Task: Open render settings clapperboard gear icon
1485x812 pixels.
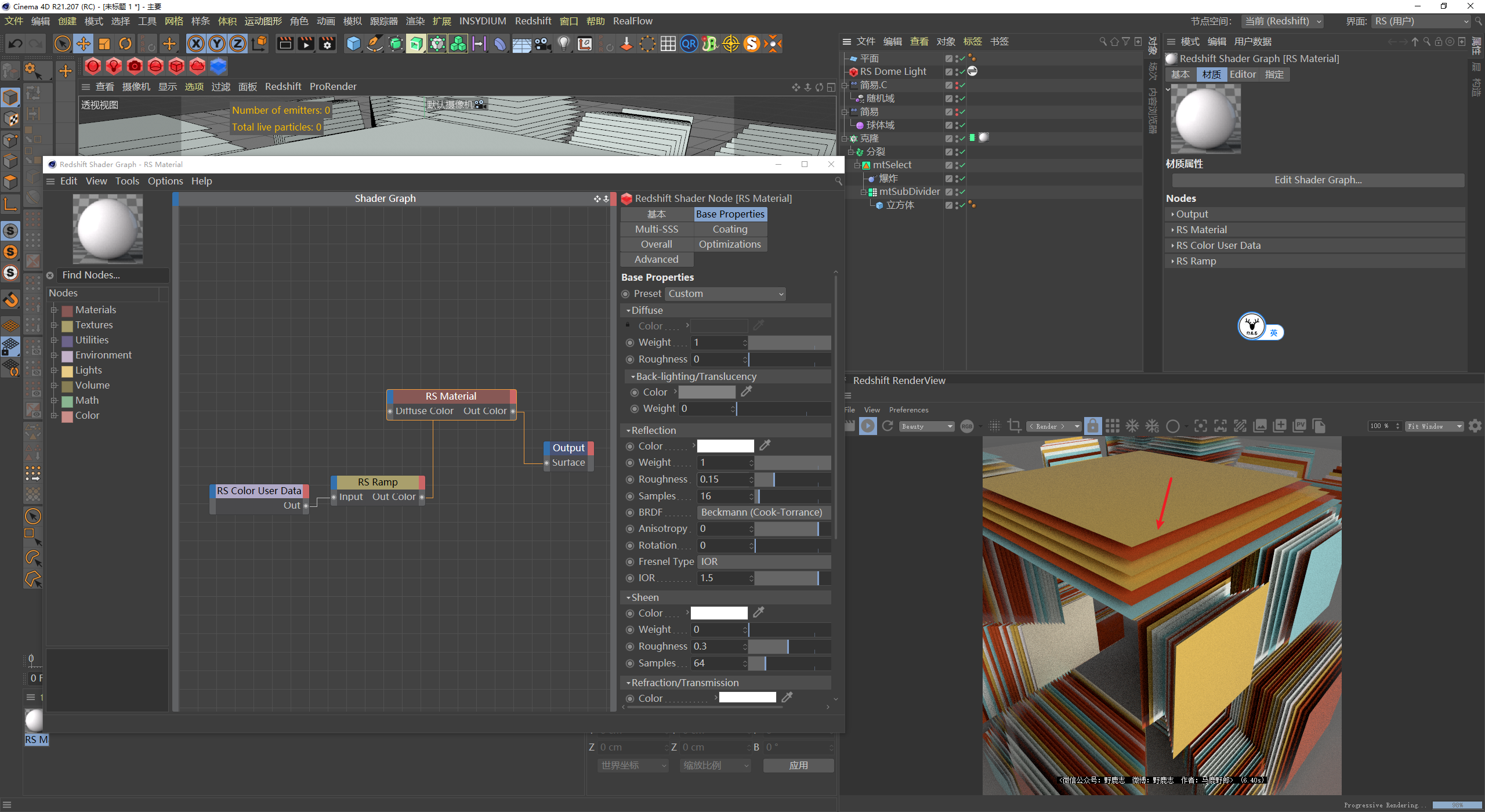Action: (327, 43)
